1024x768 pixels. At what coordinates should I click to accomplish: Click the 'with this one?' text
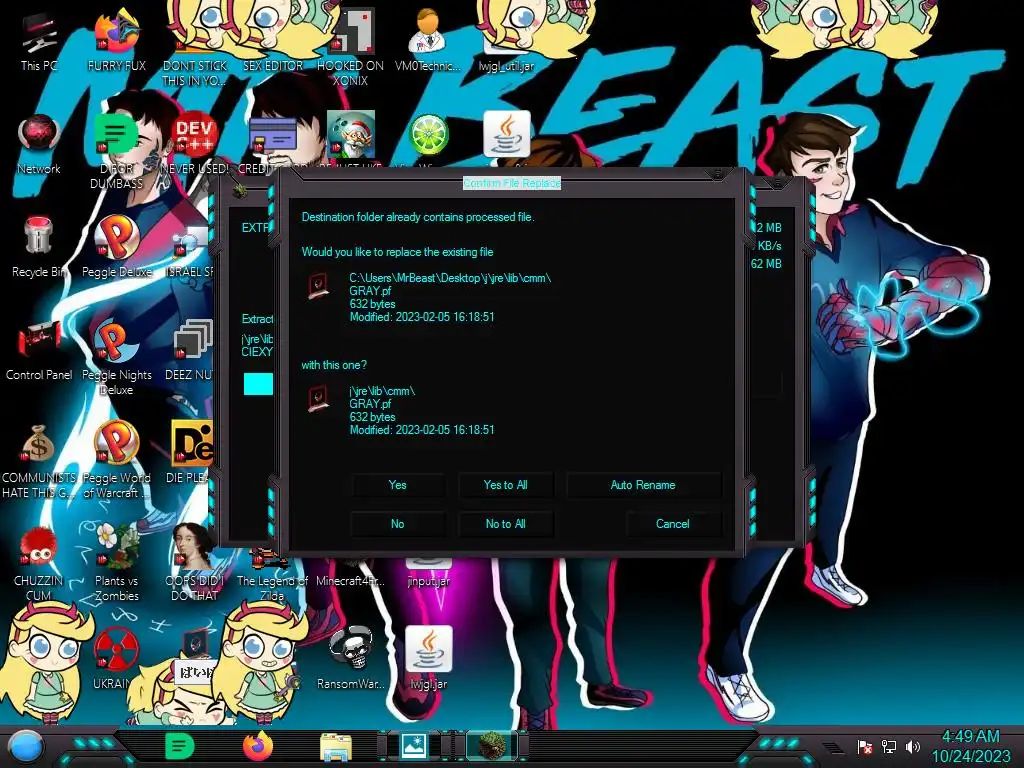(x=334, y=365)
